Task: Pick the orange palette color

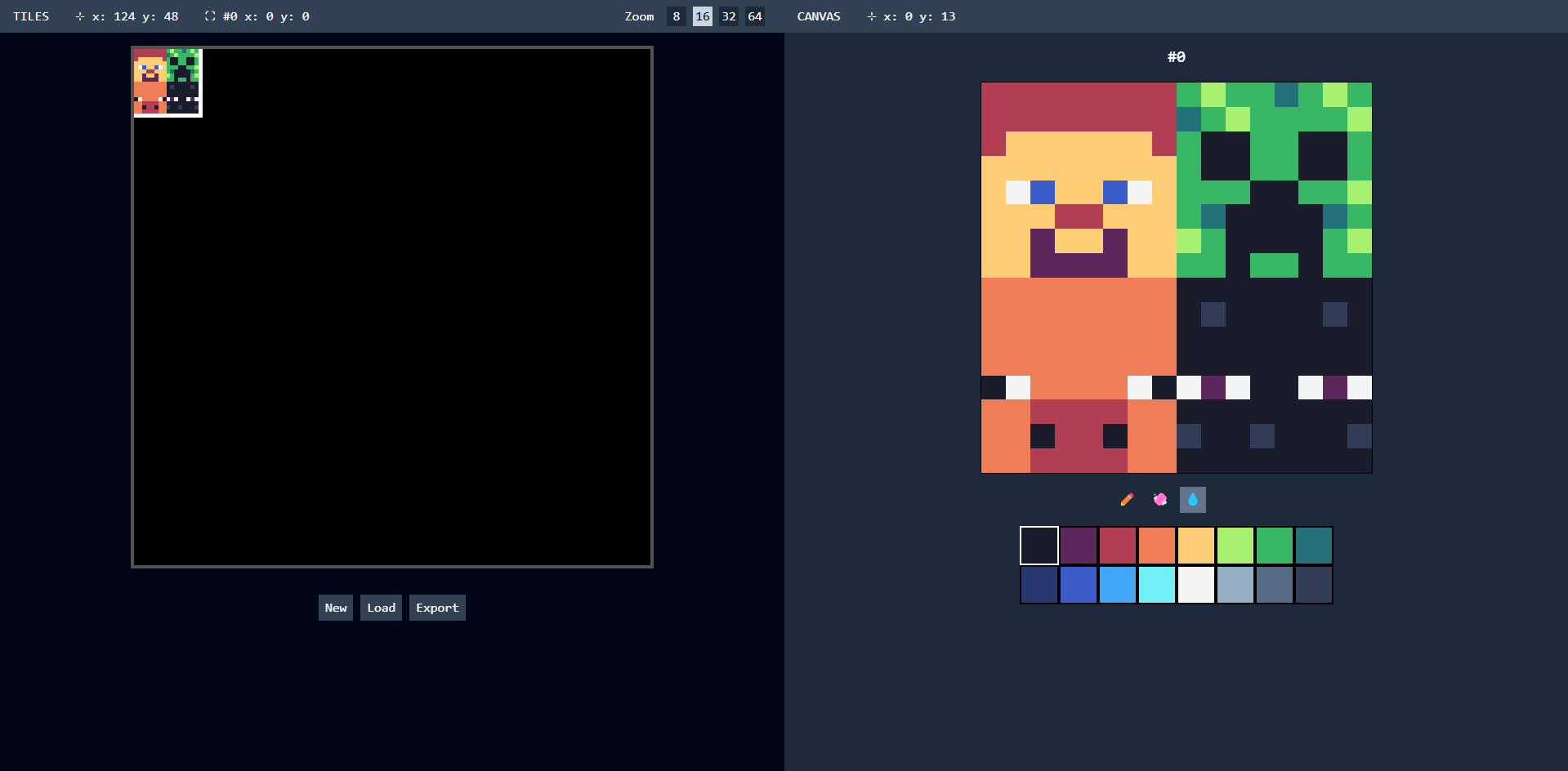Action: tap(1157, 546)
